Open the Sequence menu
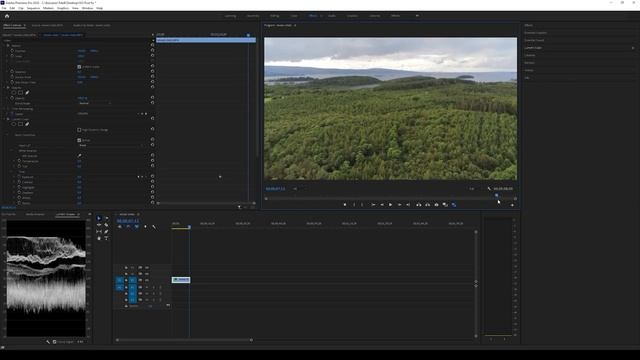 (33, 8)
